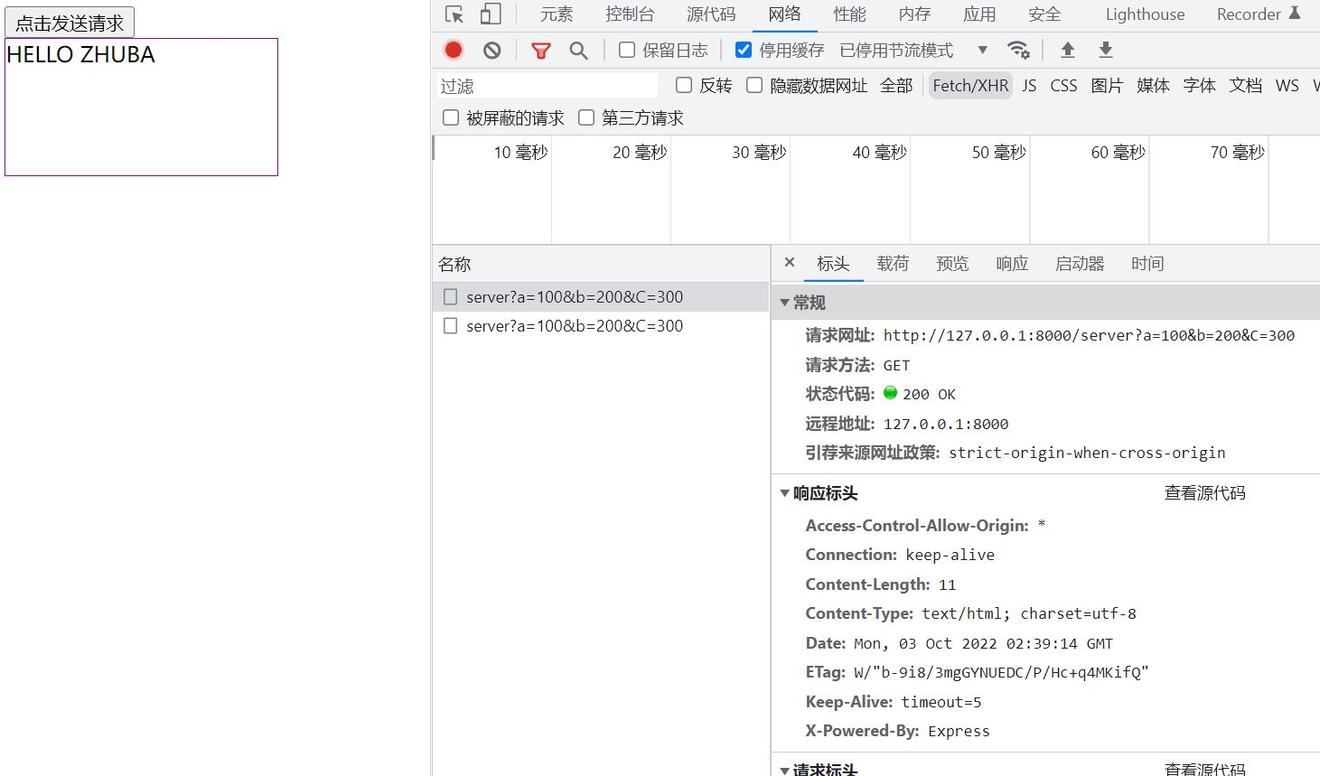Collapse the 响应标头 section
The height and width of the screenshot is (776, 1320).
(x=785, y=493)
